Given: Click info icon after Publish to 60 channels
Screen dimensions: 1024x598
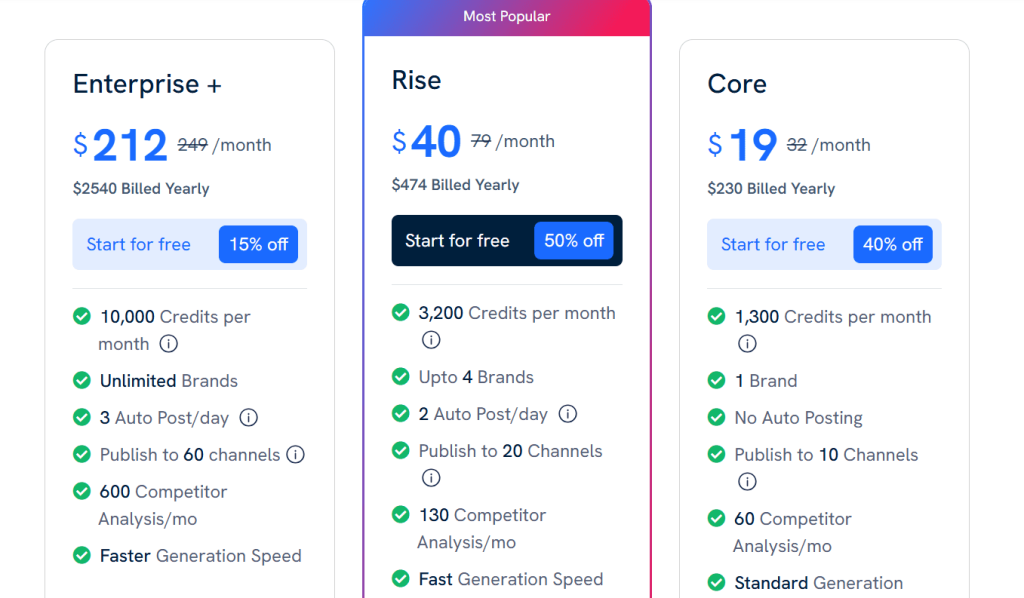Looking at the screenshot, I should click(295, 455).
